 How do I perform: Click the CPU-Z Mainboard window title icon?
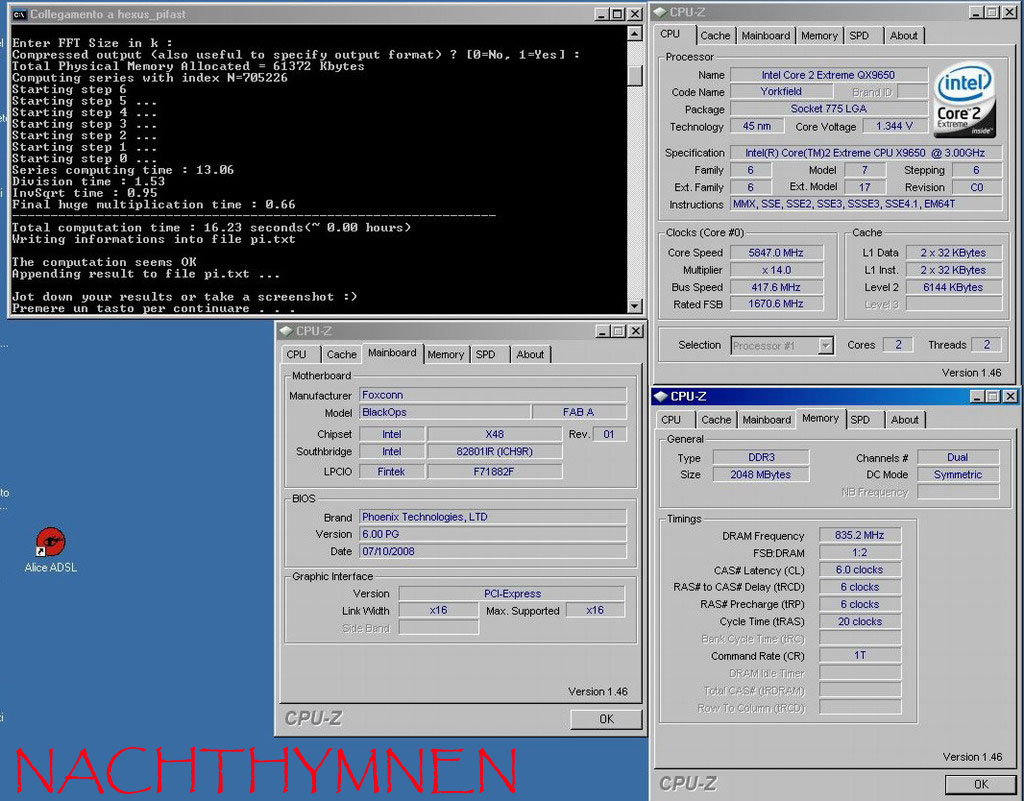coord(286,331)
